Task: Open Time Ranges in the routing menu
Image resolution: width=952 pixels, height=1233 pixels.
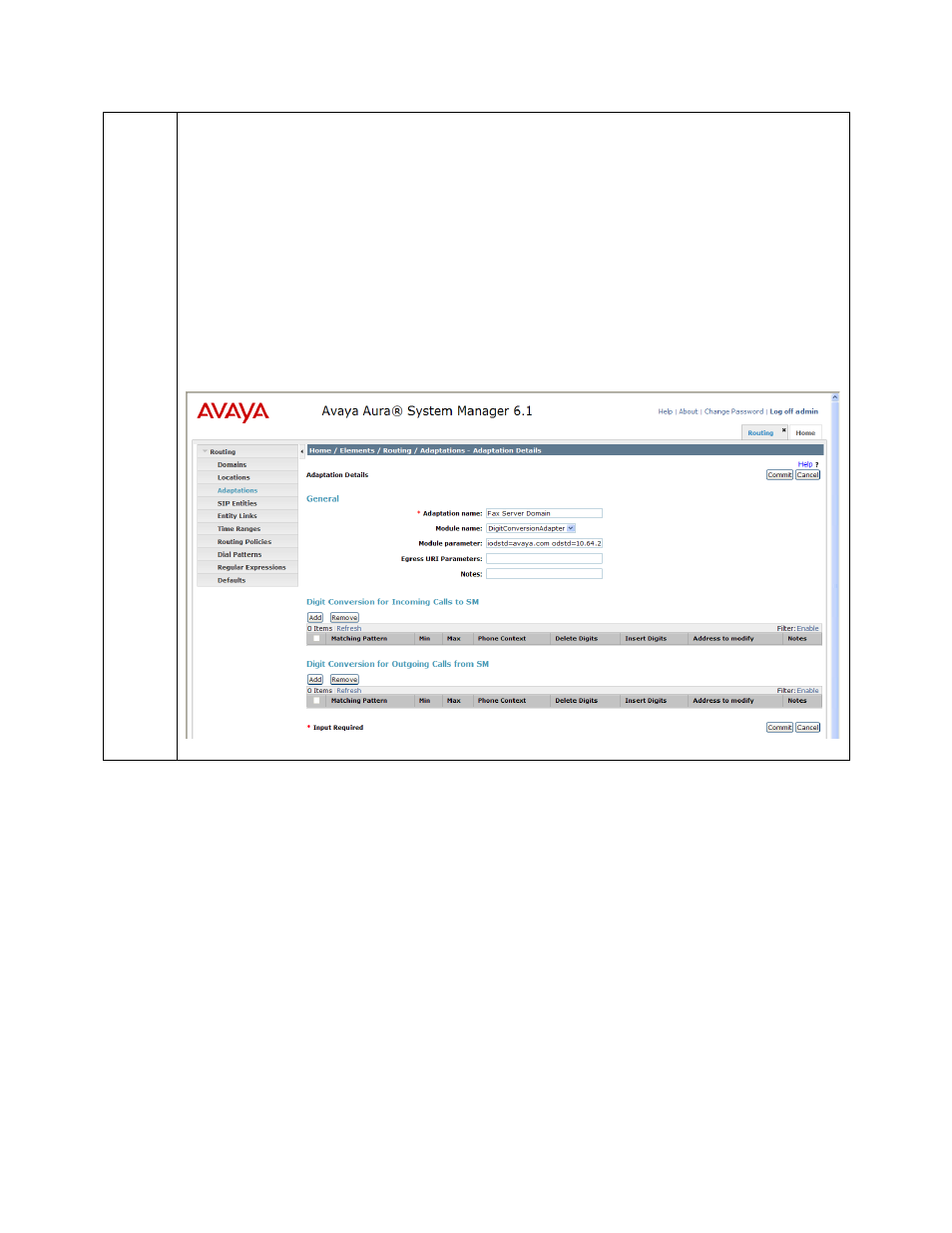Action: (x=238, y=529)
